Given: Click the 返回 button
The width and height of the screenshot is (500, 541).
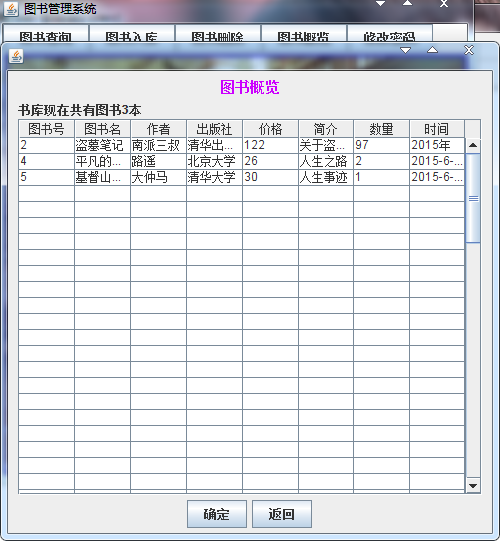Looking at the screenshot, I should pos(282,514).
